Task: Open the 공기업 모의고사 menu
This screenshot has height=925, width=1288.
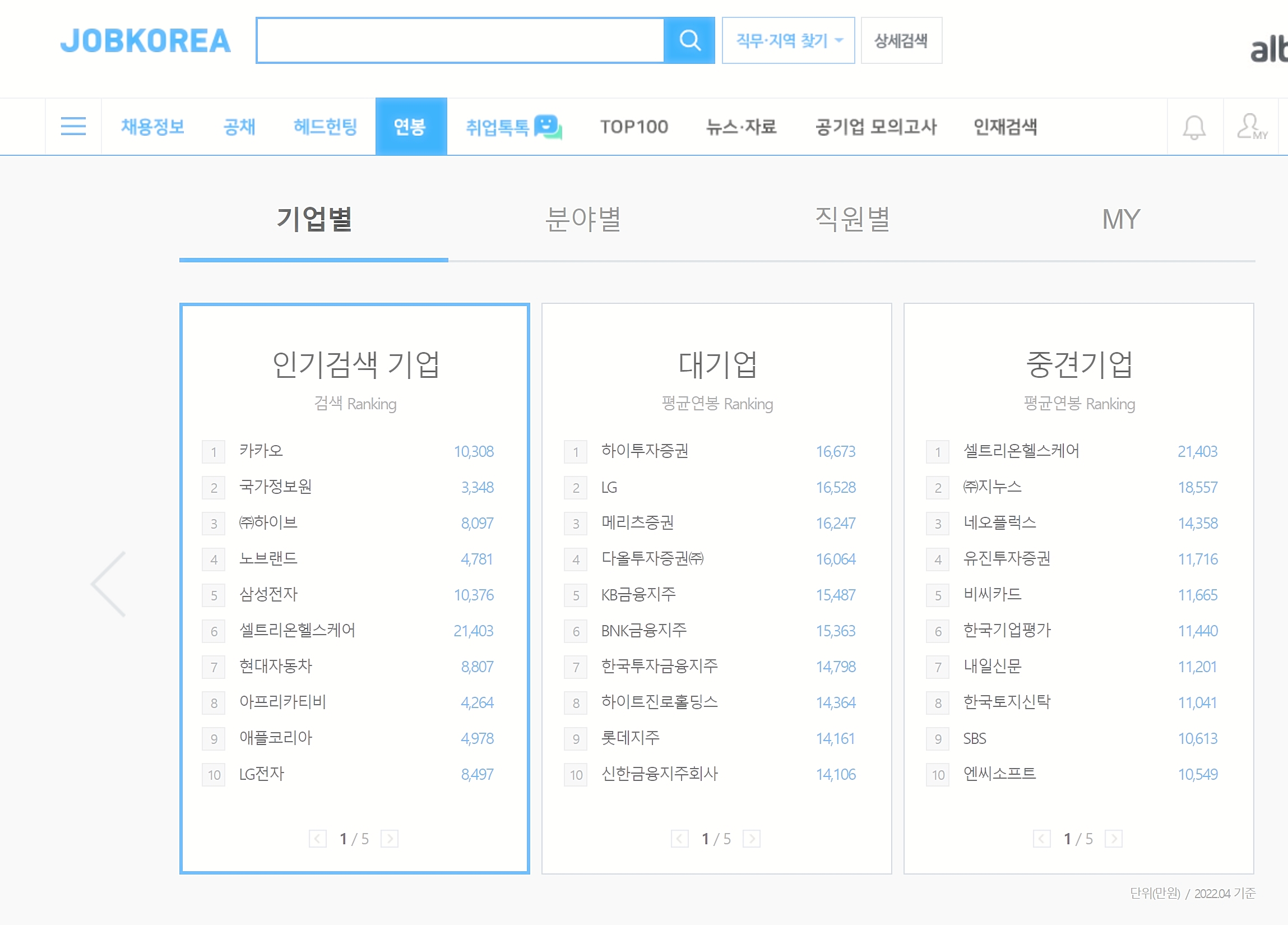Action: [x=875, y=126]
